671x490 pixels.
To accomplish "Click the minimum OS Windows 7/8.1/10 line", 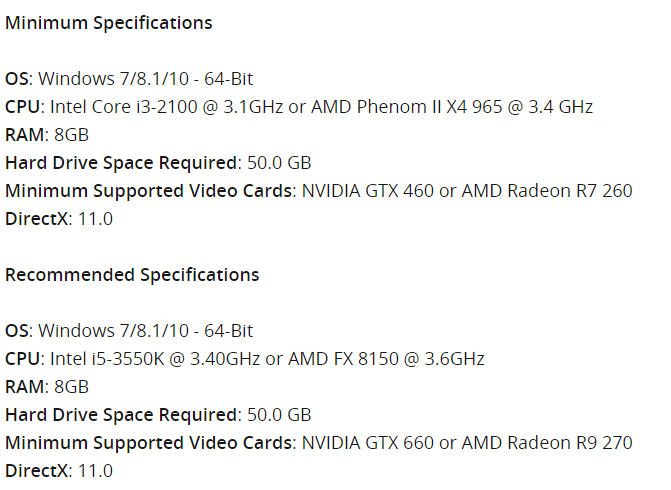I will click(x=129, y=79).
